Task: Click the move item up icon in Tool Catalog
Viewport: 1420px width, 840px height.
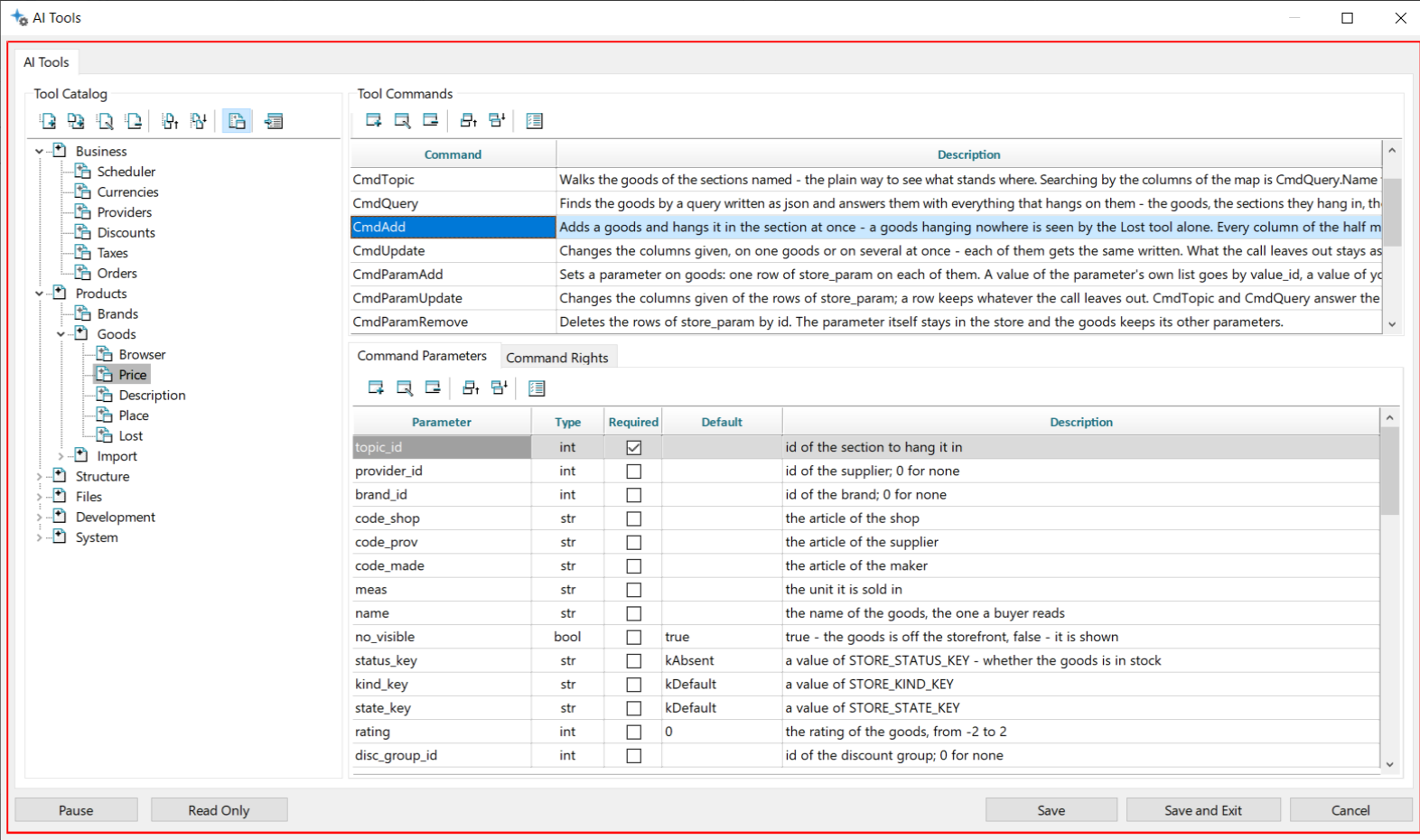Action: pyautogui.click(x=171, y=121)
